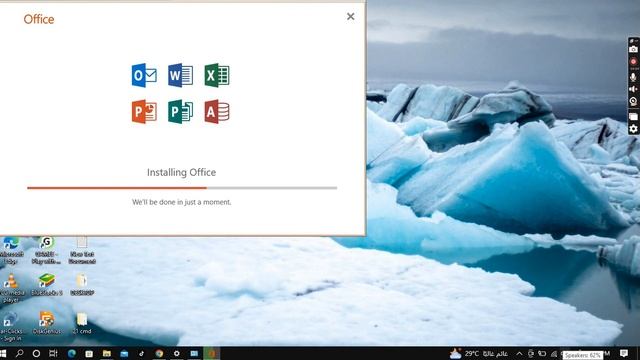Open recorder settings gear on side bar
The width and height of the screenshot is (640, 360).
633,129
